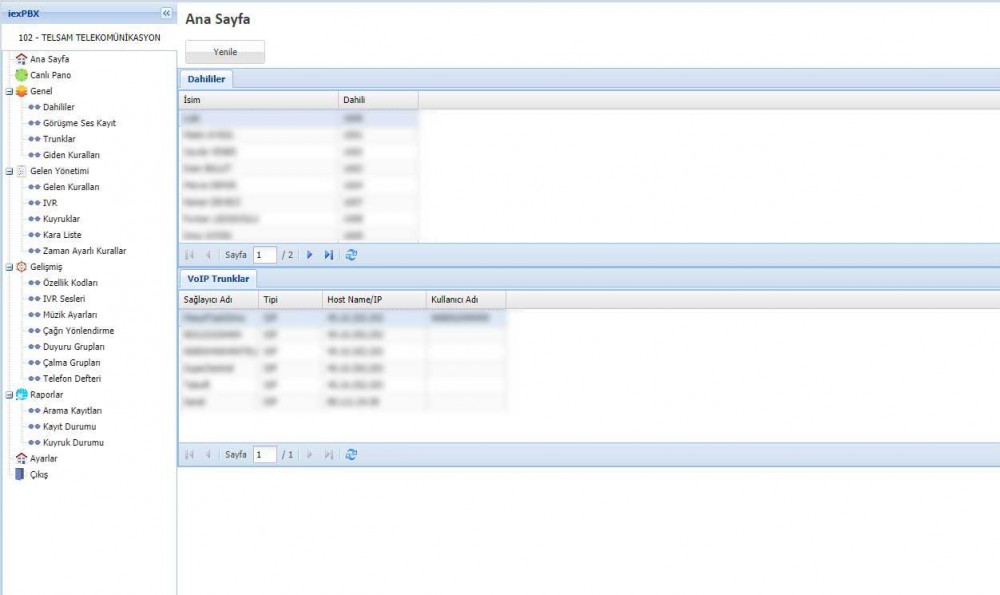Screen dimensions: 1000x595
Task: Sort by İsim column header
Action: (x=258, y=99)
